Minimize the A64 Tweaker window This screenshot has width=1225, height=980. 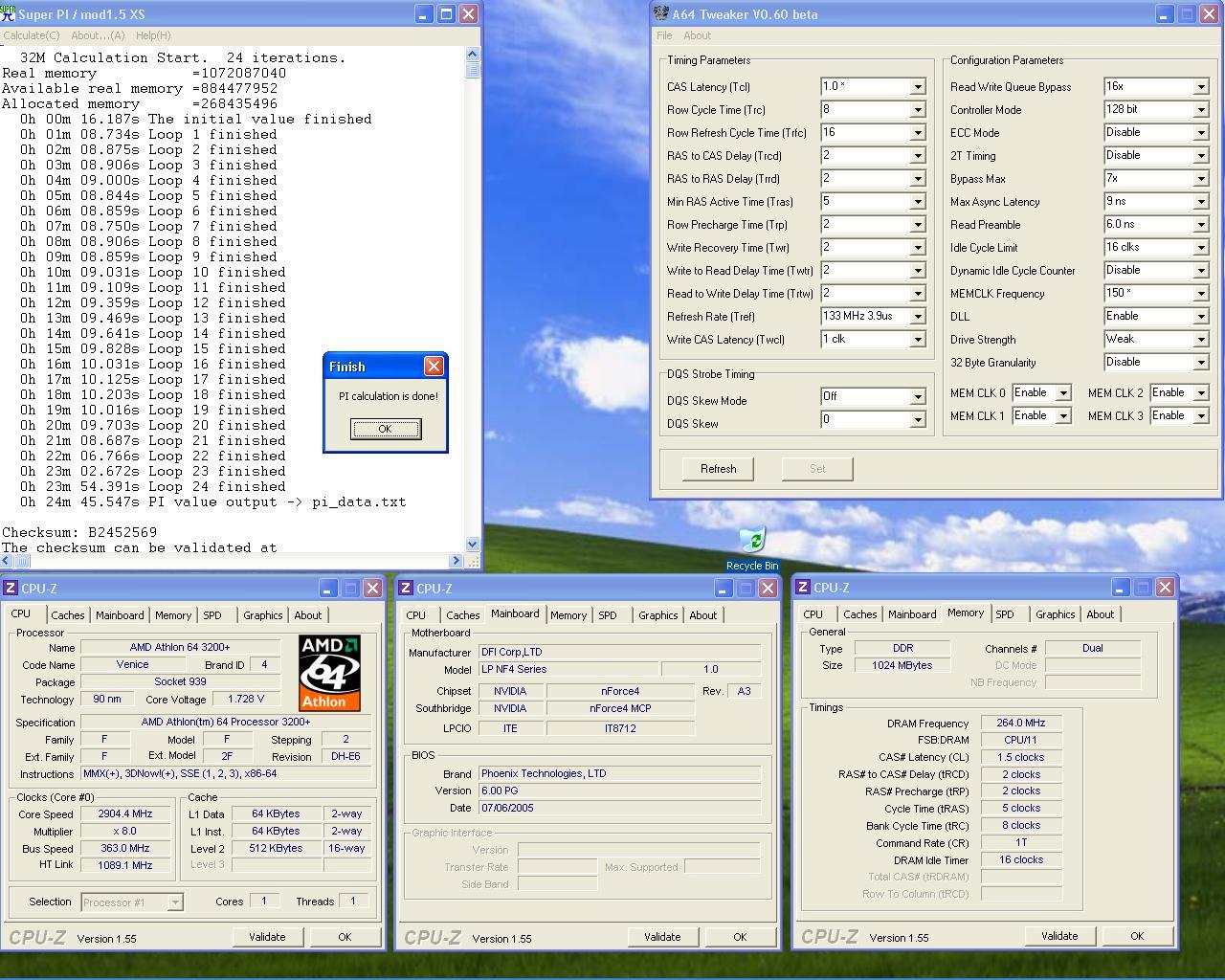(x=1165, y=13)
